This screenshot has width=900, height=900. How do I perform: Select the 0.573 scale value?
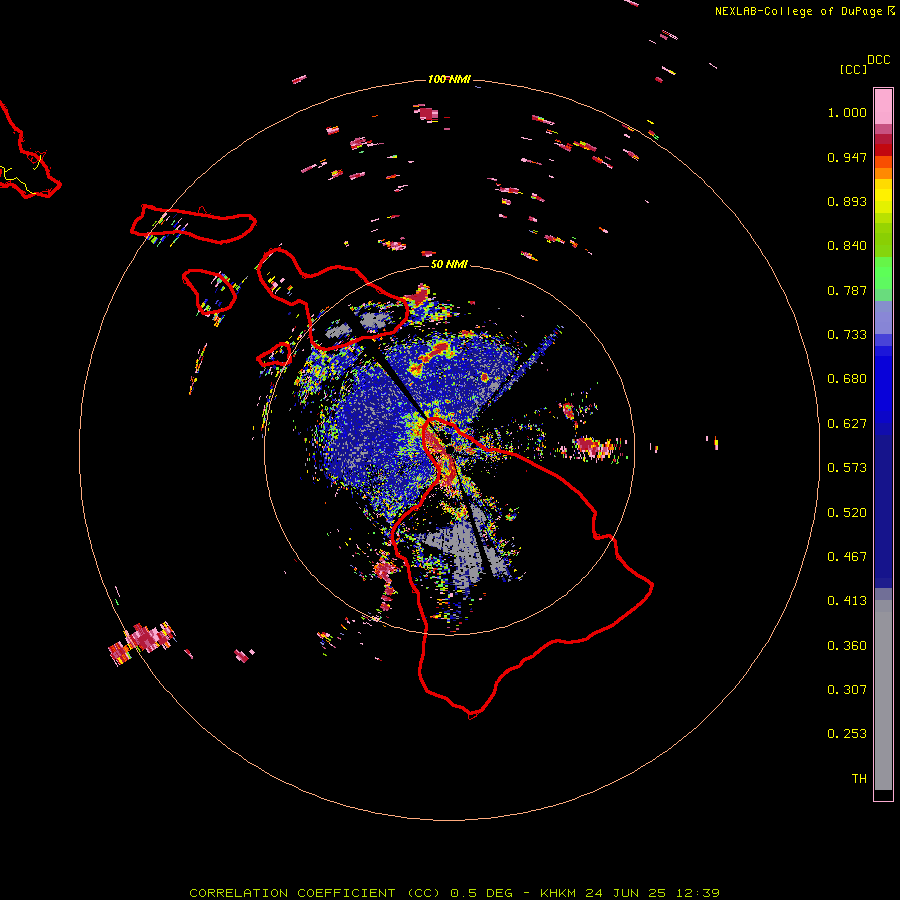(x=847, y=468)
